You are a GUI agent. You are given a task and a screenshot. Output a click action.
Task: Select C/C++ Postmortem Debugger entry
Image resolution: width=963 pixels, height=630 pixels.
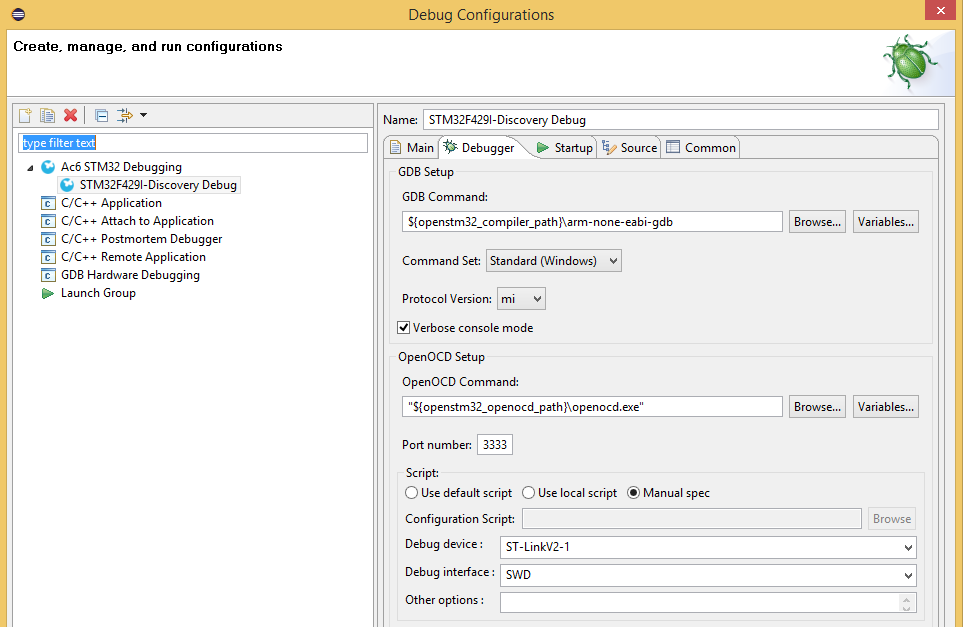pyautogui.click(x=141, y=239)
